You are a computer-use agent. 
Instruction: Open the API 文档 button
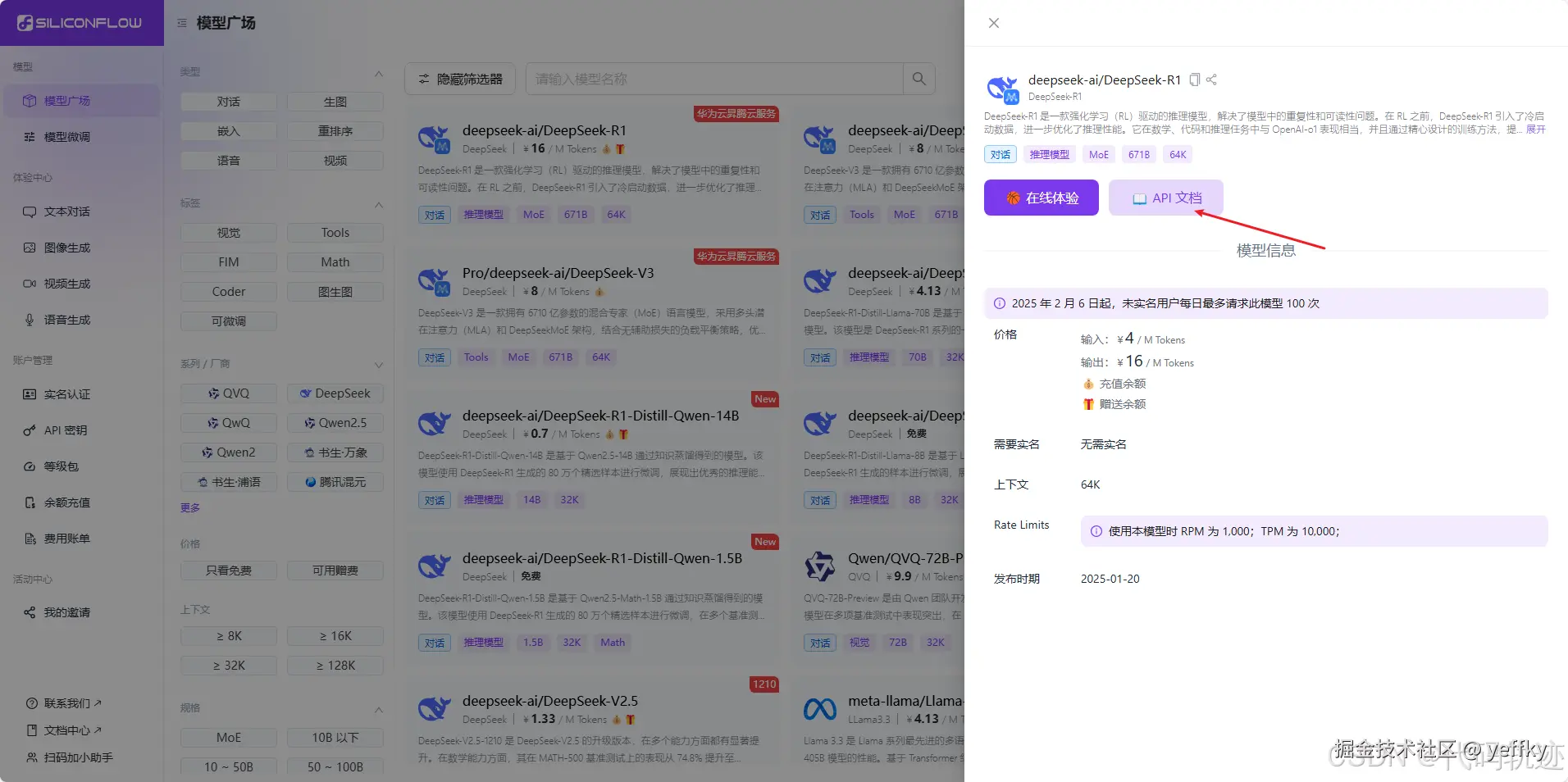[x=1166, y=198]
